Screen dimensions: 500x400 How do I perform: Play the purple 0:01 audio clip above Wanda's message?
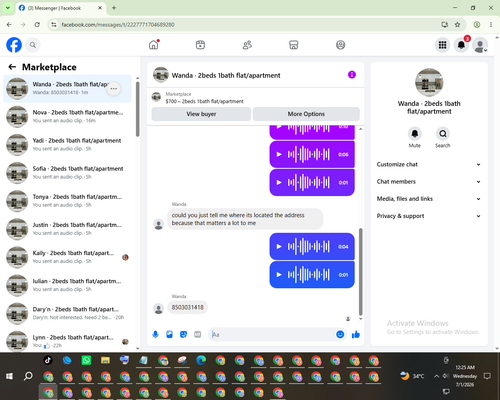(x=279, y=182)
